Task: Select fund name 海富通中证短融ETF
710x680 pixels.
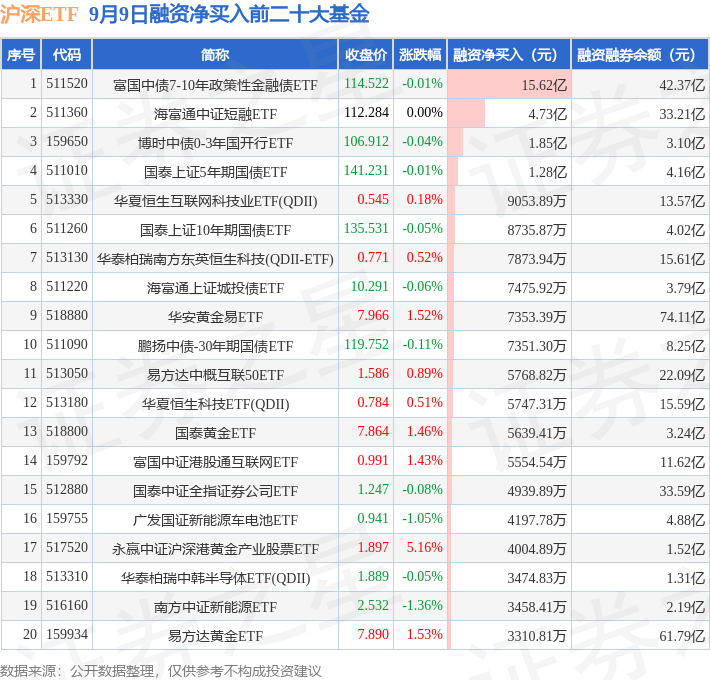Action: pos(215,114)
